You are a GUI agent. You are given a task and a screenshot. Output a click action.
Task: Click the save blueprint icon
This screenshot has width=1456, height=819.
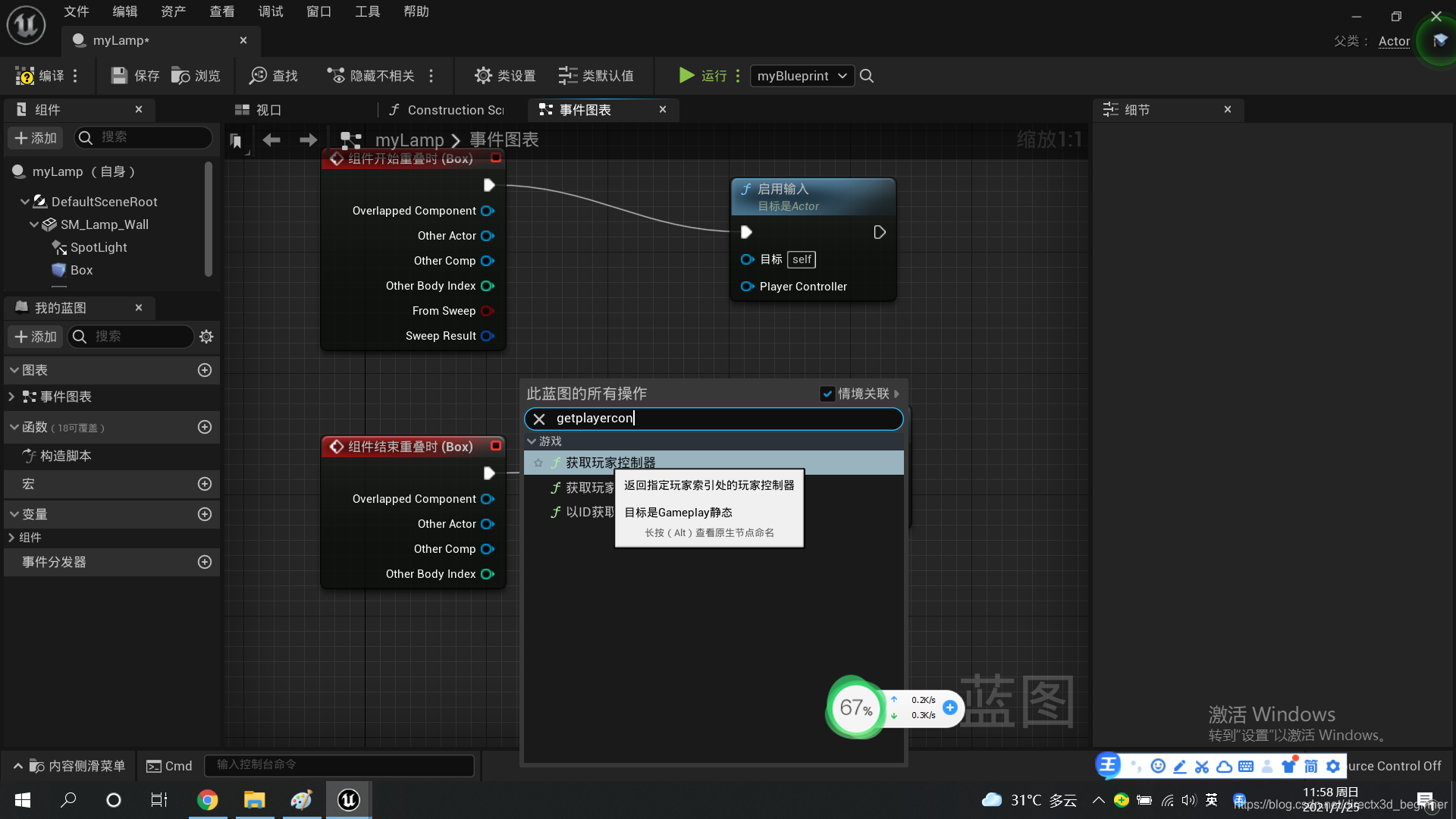click(118, 75)
